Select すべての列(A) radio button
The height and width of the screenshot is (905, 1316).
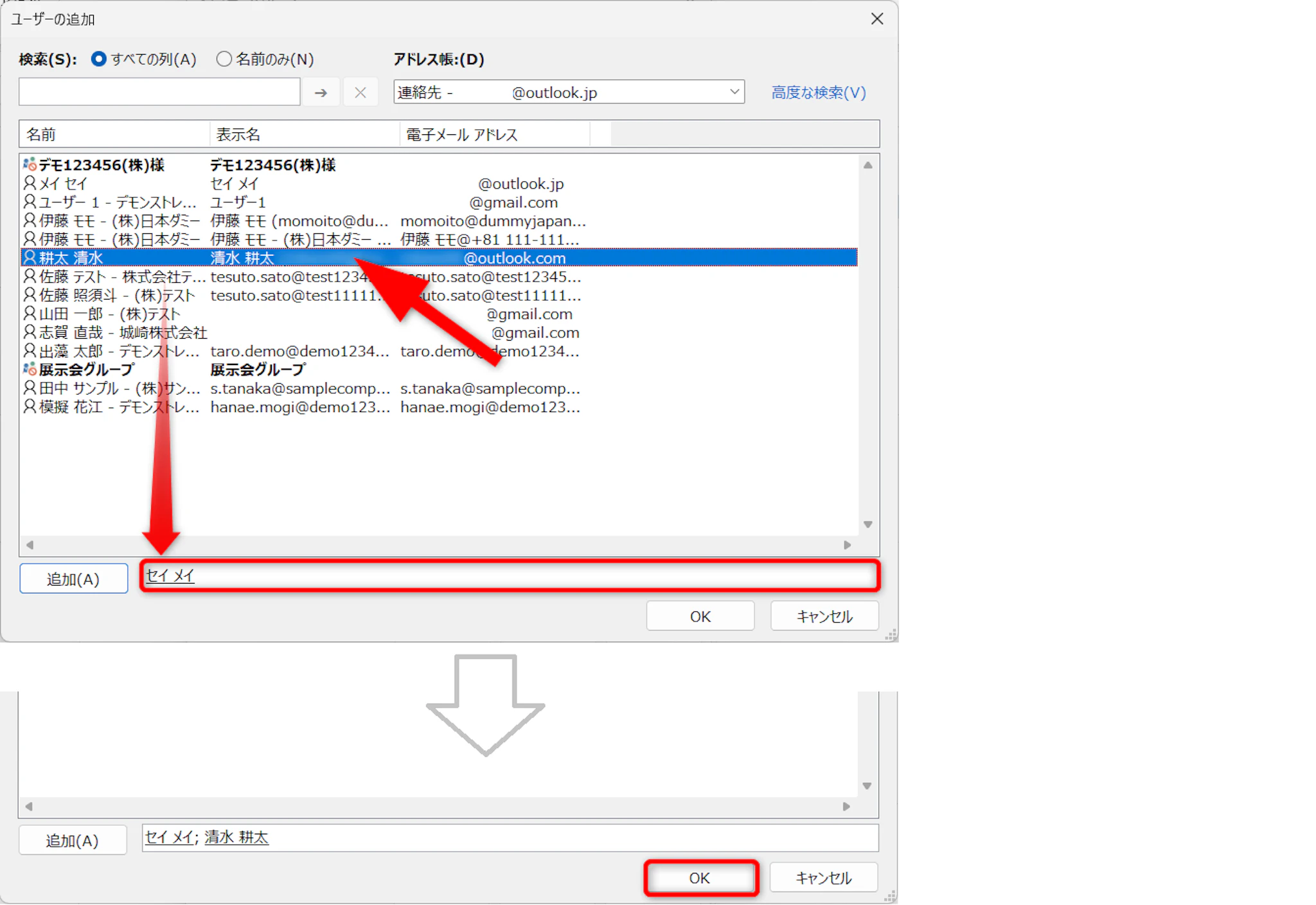coord(98,59)
